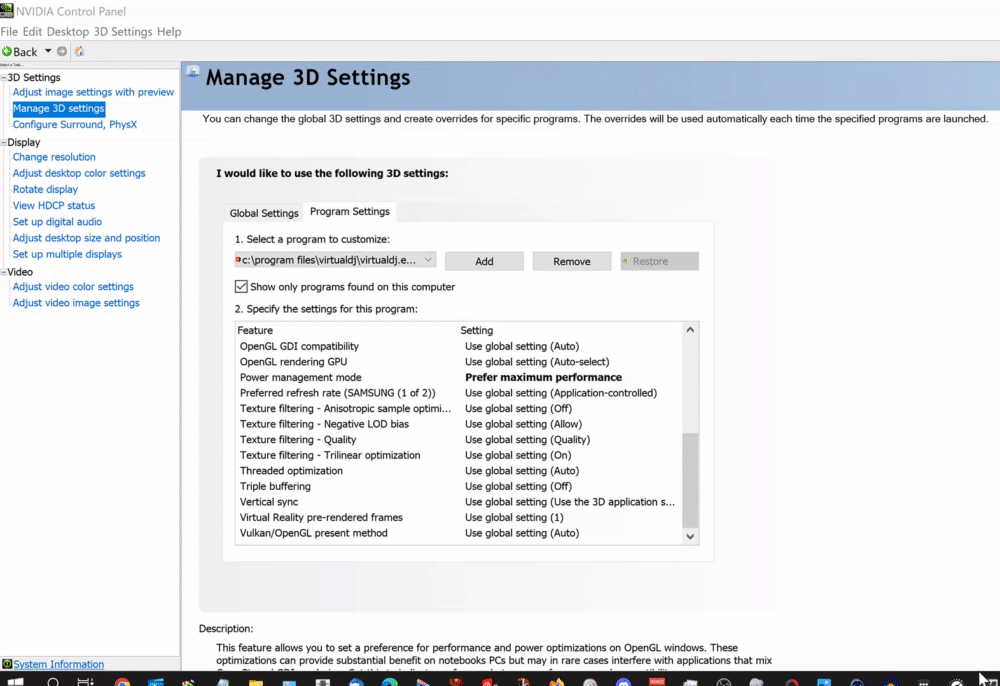The height and width of the screenshot is (686, 1000).
Task: Select the Power management mode feature
Action: coord(300,377)
